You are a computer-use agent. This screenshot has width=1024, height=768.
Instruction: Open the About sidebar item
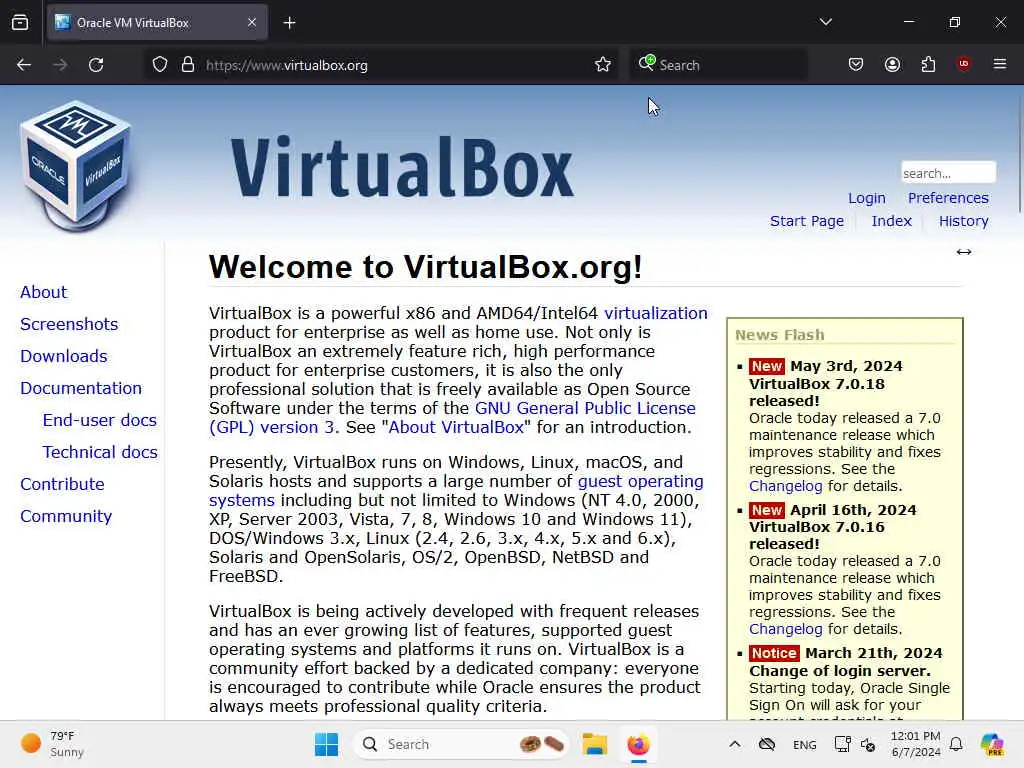[44, 292]
